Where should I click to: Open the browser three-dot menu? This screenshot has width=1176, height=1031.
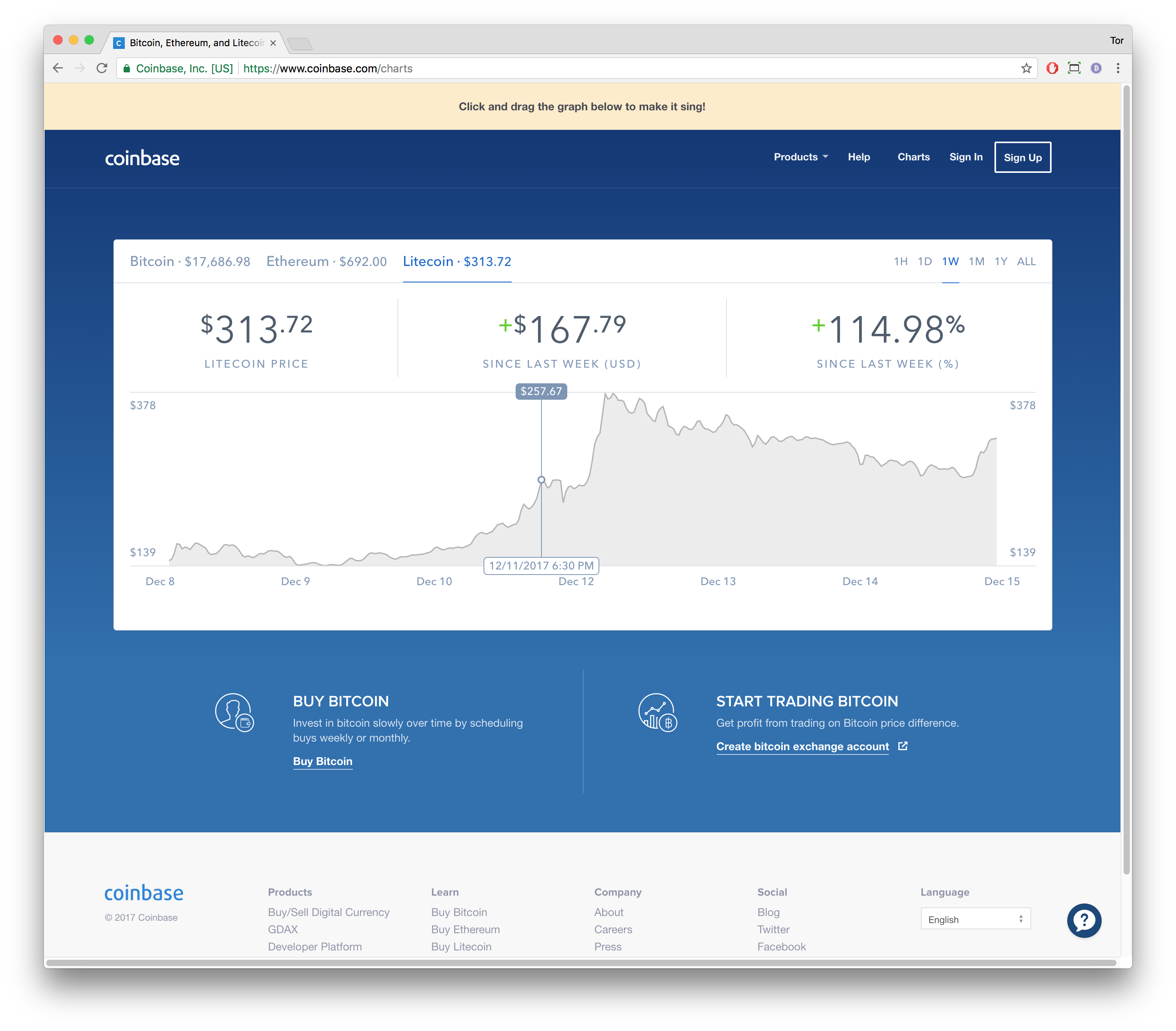1117,68
